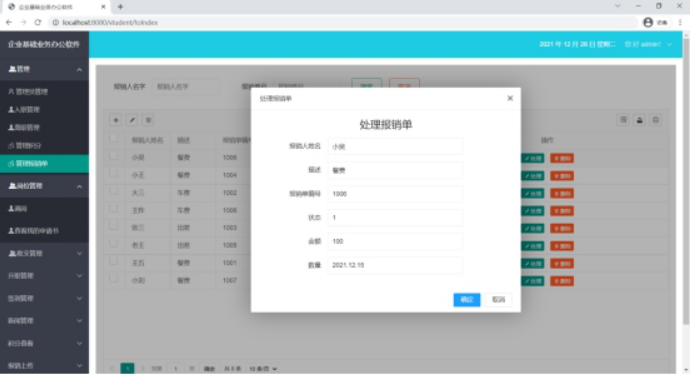692x374 pixels.
Task: Click the pencil (edit) icon in the table toolbar
Action: [x=132, y=120]
